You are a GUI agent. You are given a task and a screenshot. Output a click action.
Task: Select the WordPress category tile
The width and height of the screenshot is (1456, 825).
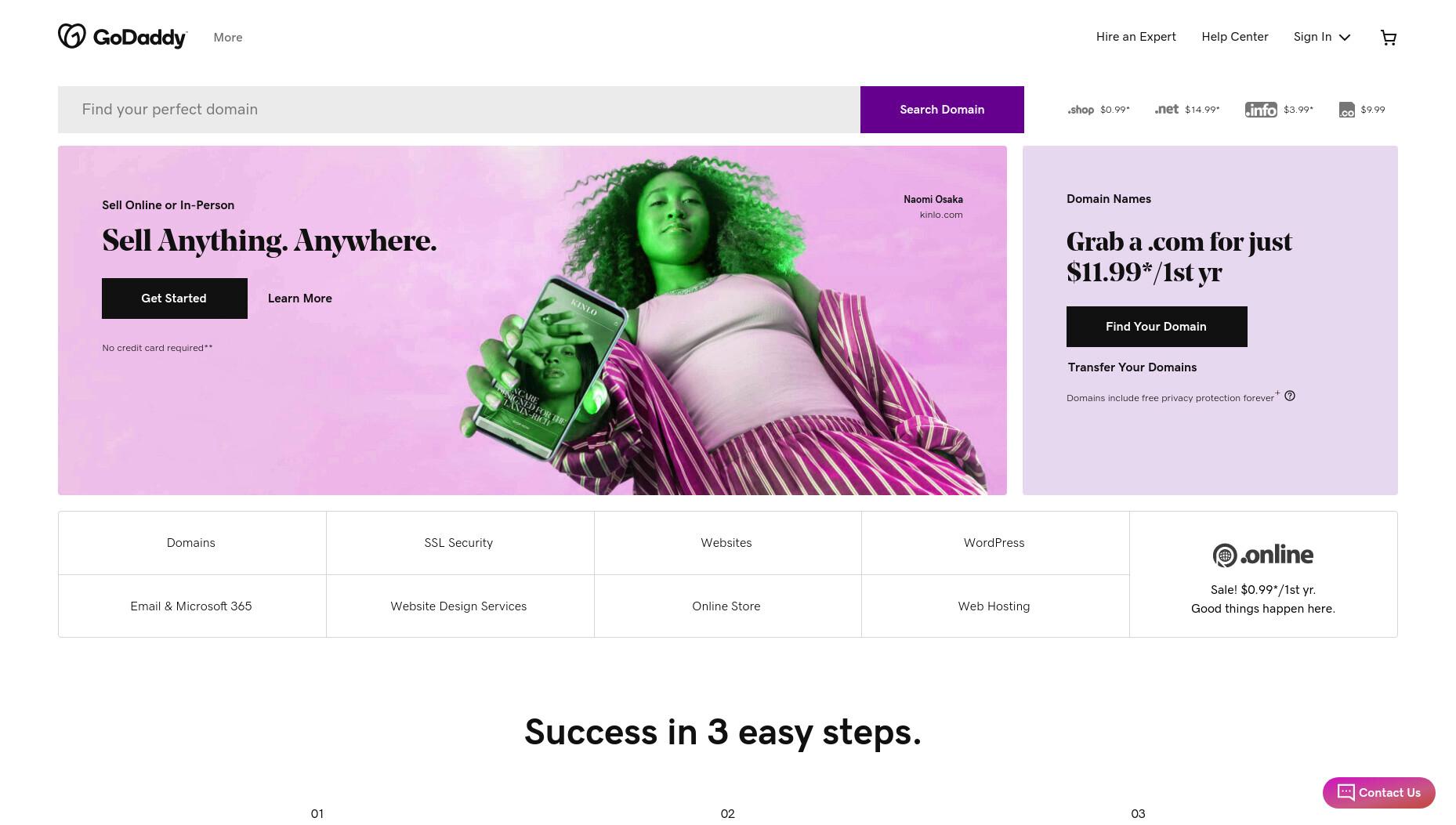(994, 543)
